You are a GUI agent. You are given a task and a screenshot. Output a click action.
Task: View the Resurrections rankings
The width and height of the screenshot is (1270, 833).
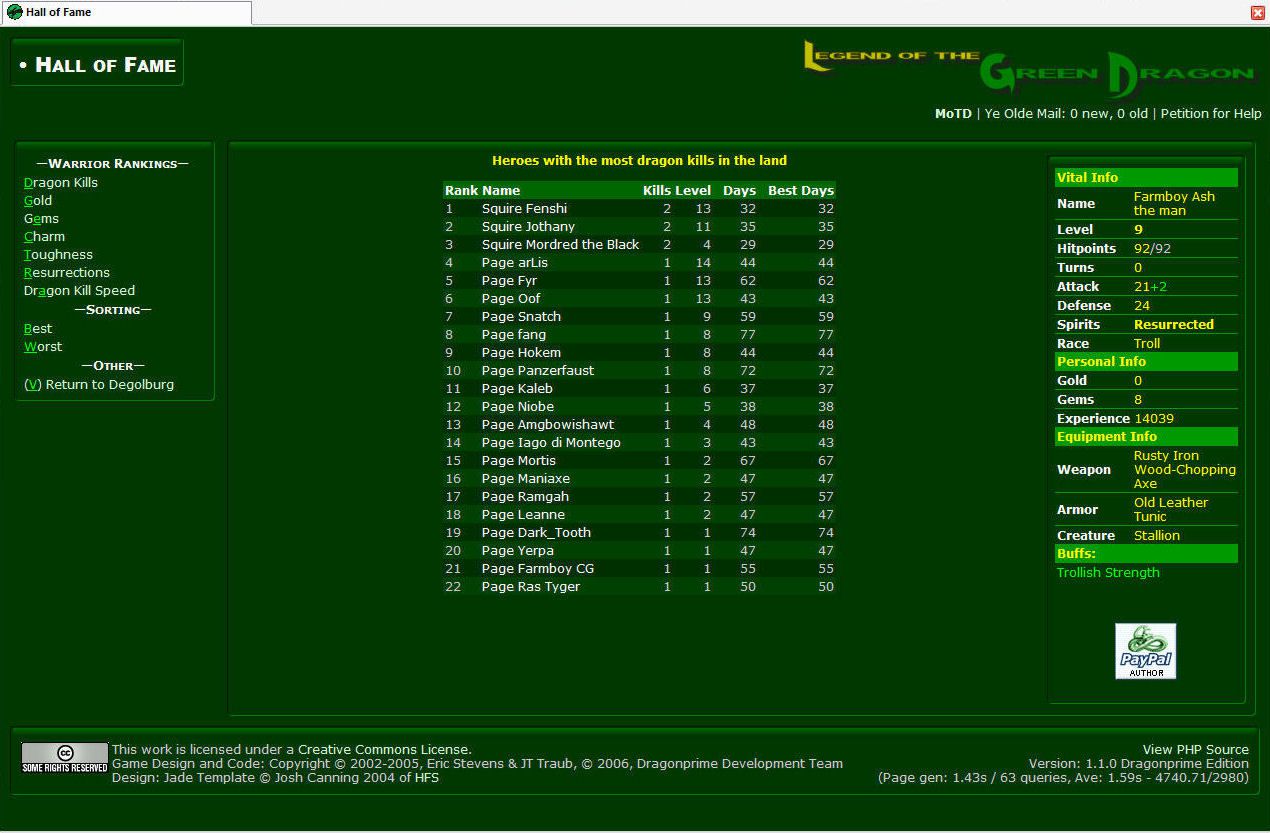[x=66, y=273]
